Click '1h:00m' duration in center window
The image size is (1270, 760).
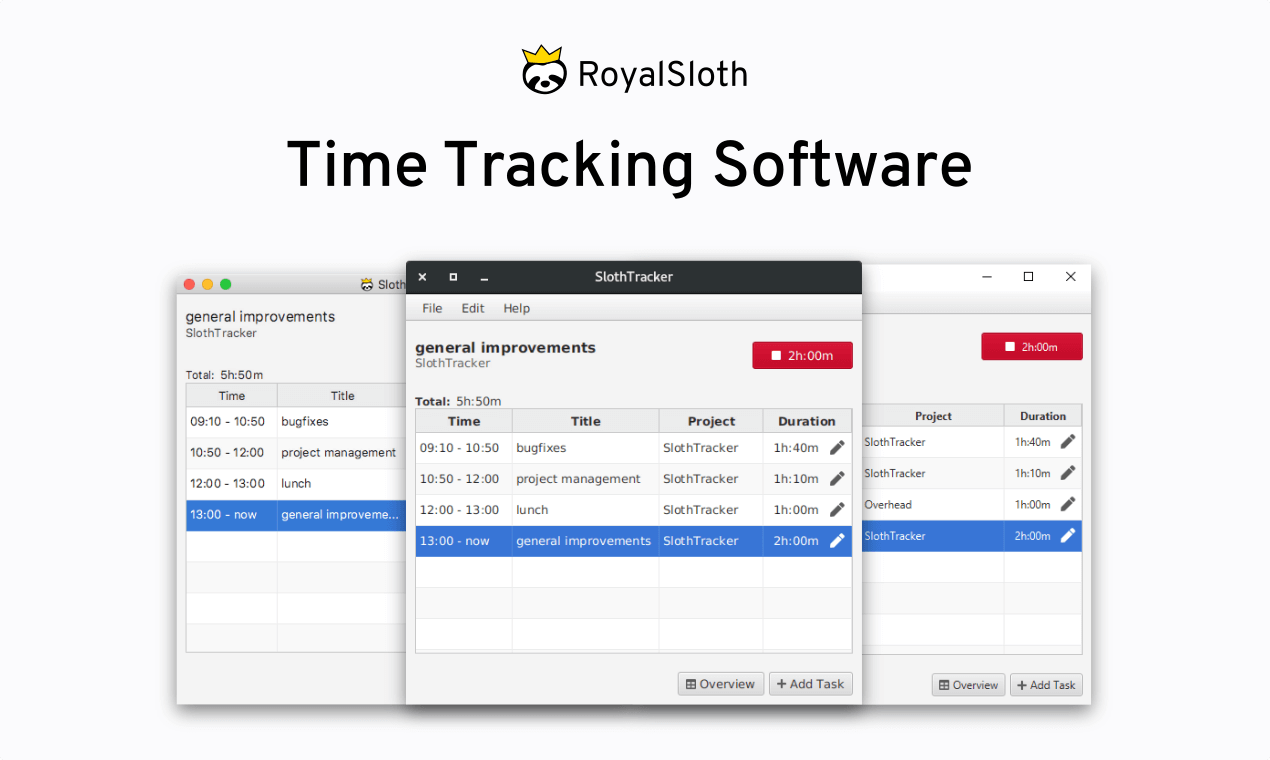[x=796, y=510]
